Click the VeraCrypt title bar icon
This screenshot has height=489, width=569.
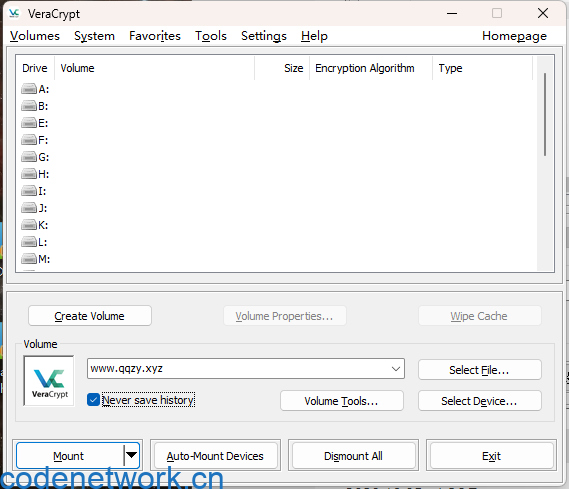[14, 13]
